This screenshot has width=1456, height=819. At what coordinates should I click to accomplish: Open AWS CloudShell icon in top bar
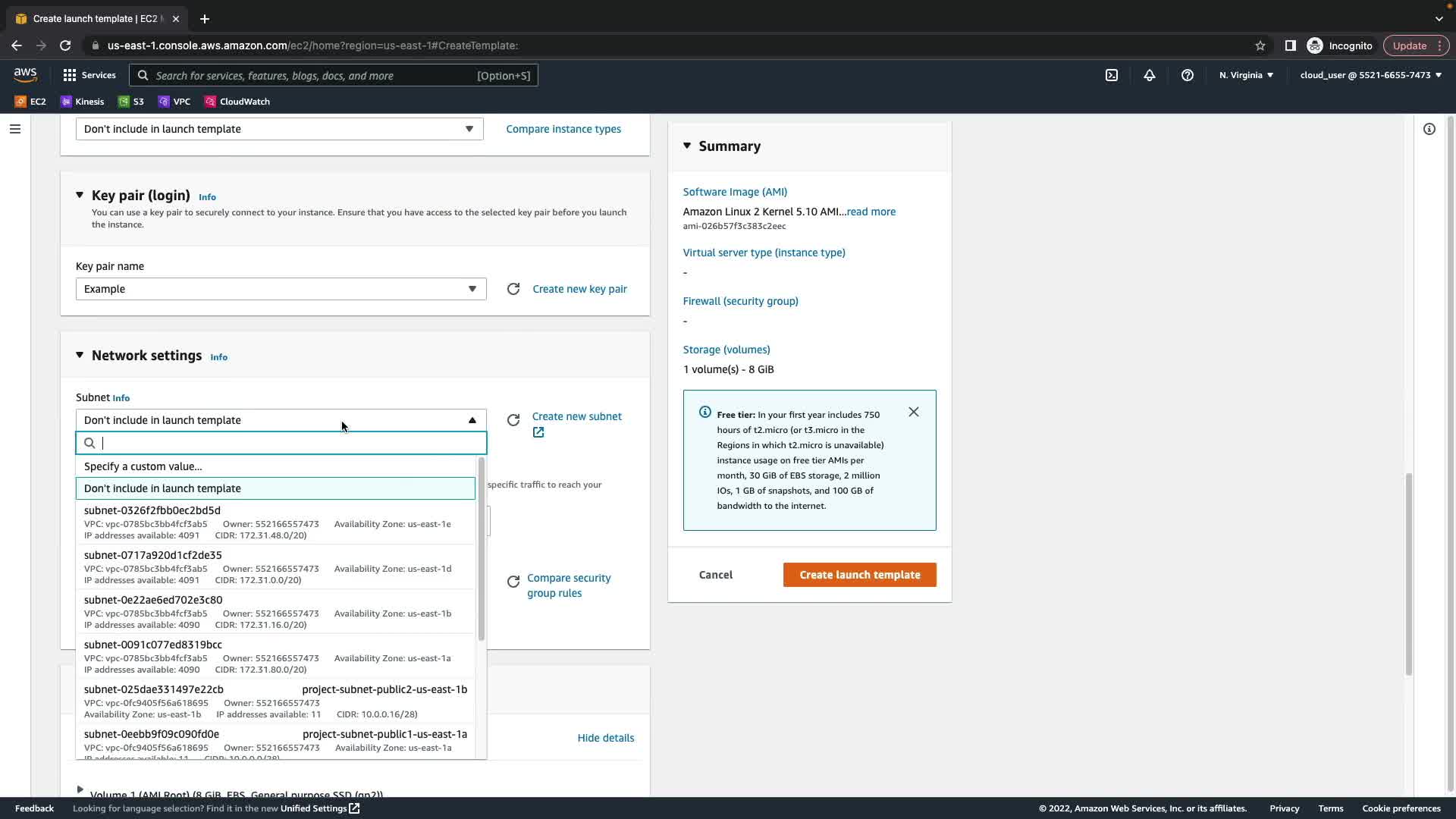click(x=1112, y=75)
